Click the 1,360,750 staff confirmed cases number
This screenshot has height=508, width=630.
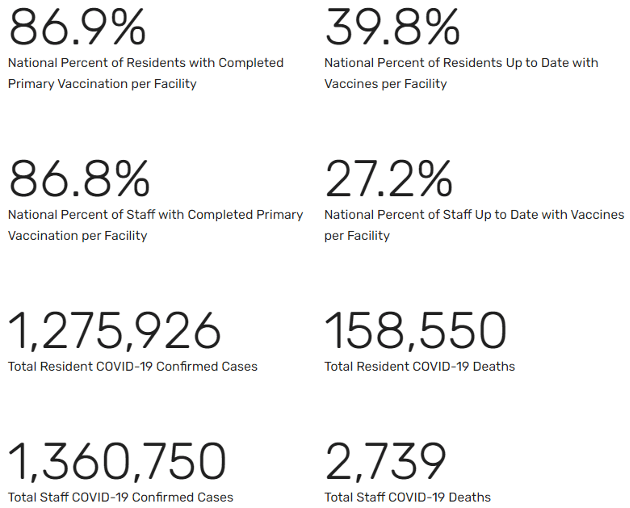click(x=117, y=462)
